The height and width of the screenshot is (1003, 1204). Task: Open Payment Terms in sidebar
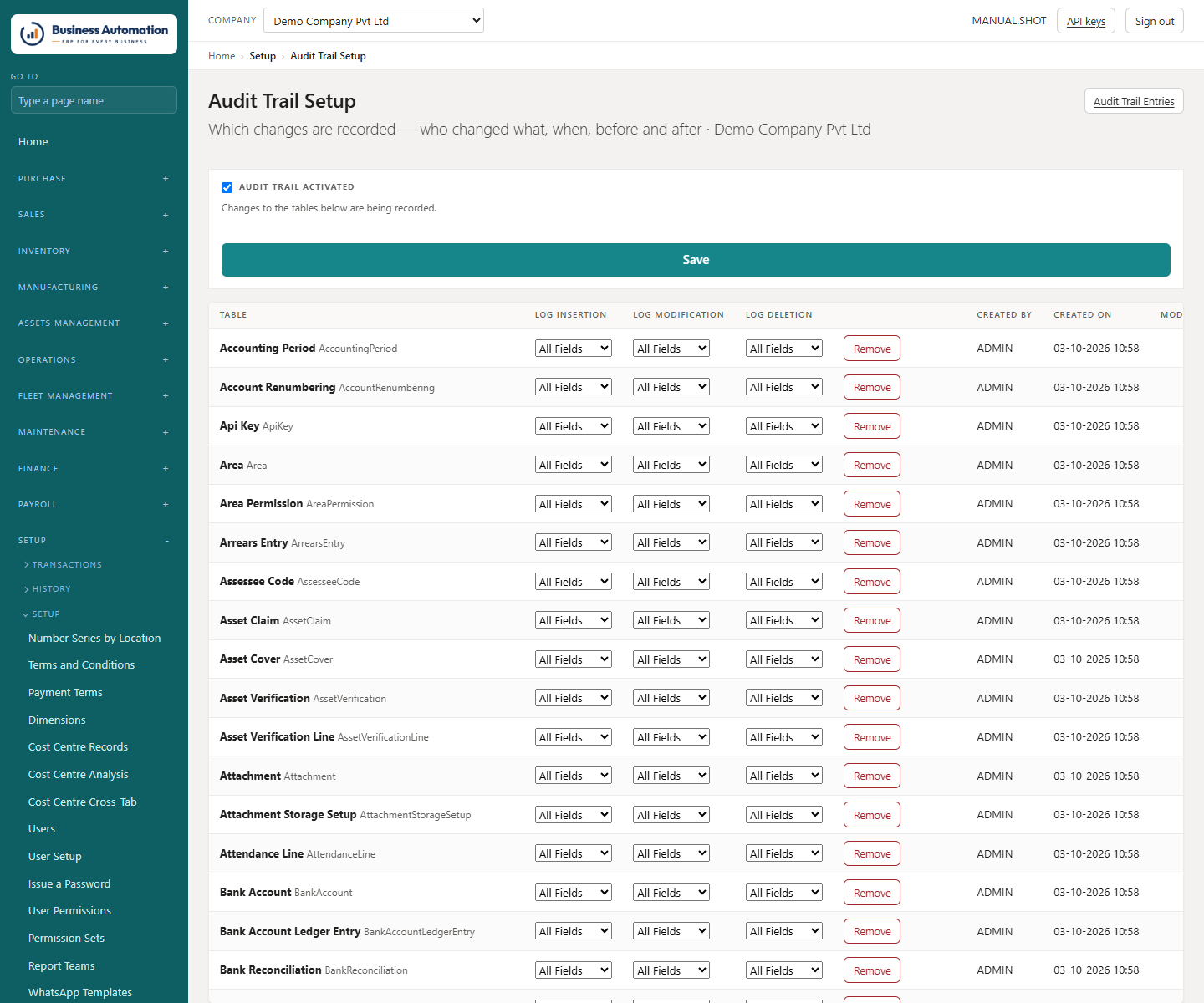point(65,693)
